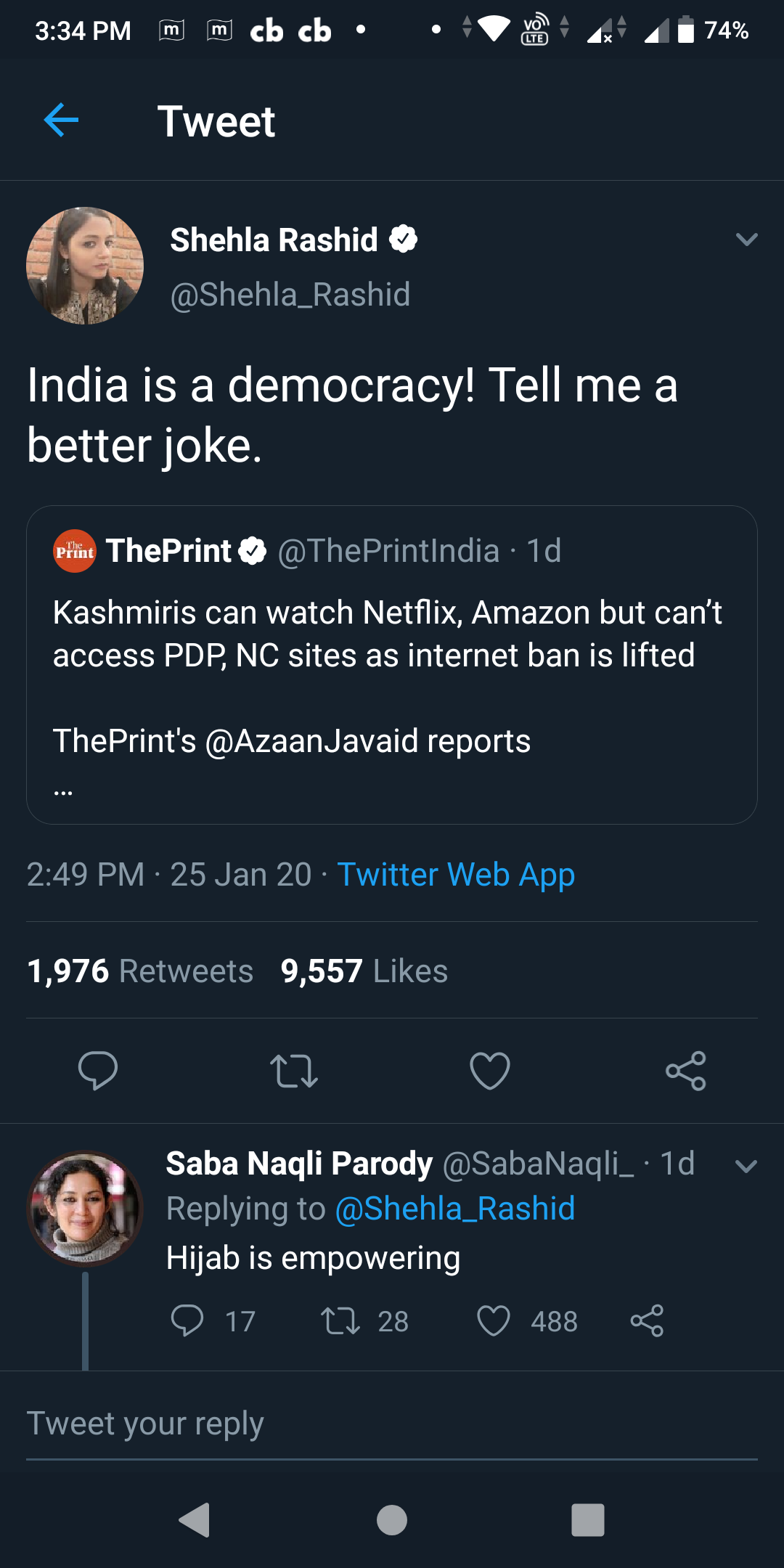
Task: Tap Shehla Rashid's profile picture
Action: pyautogui.click(x=85, y=266)
